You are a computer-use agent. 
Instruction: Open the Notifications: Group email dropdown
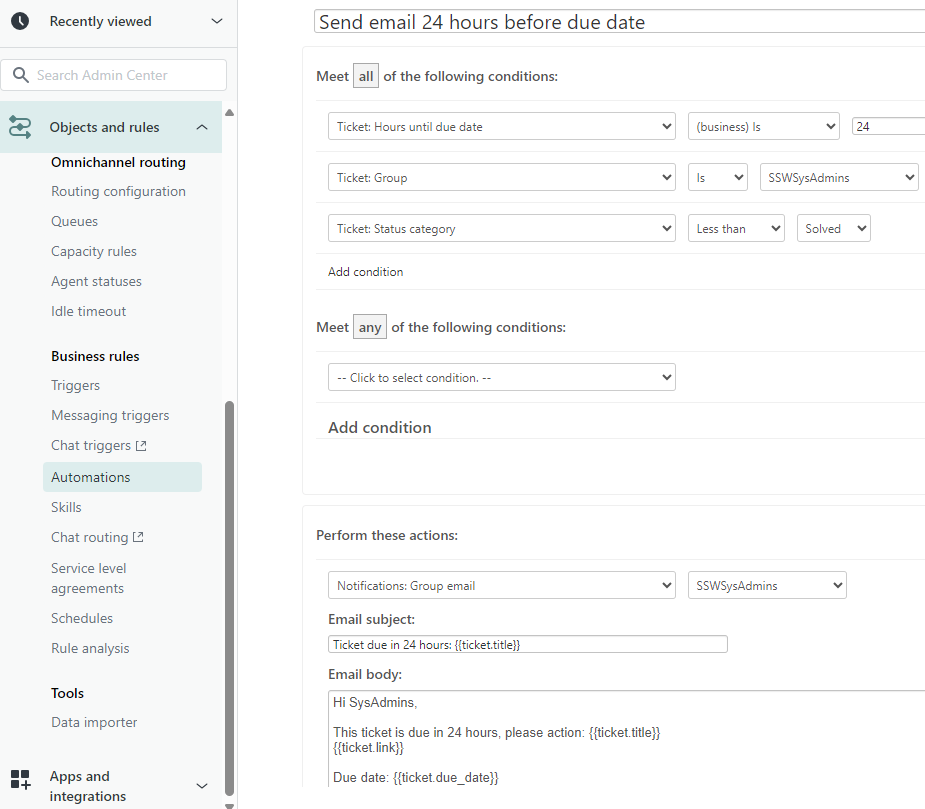pyautogui.click(x=501, y=586)
